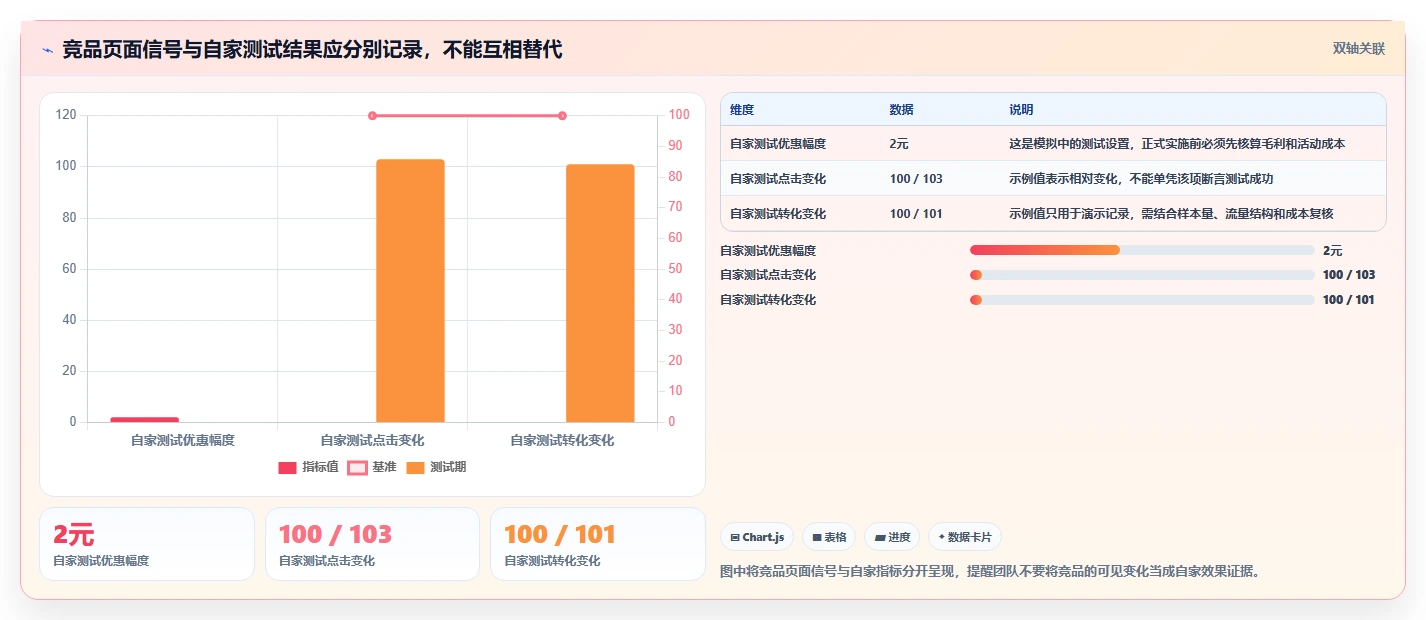Click the red 指标值 legend swatch
This screenshot has height=620, width=1426.
[288, 467]
